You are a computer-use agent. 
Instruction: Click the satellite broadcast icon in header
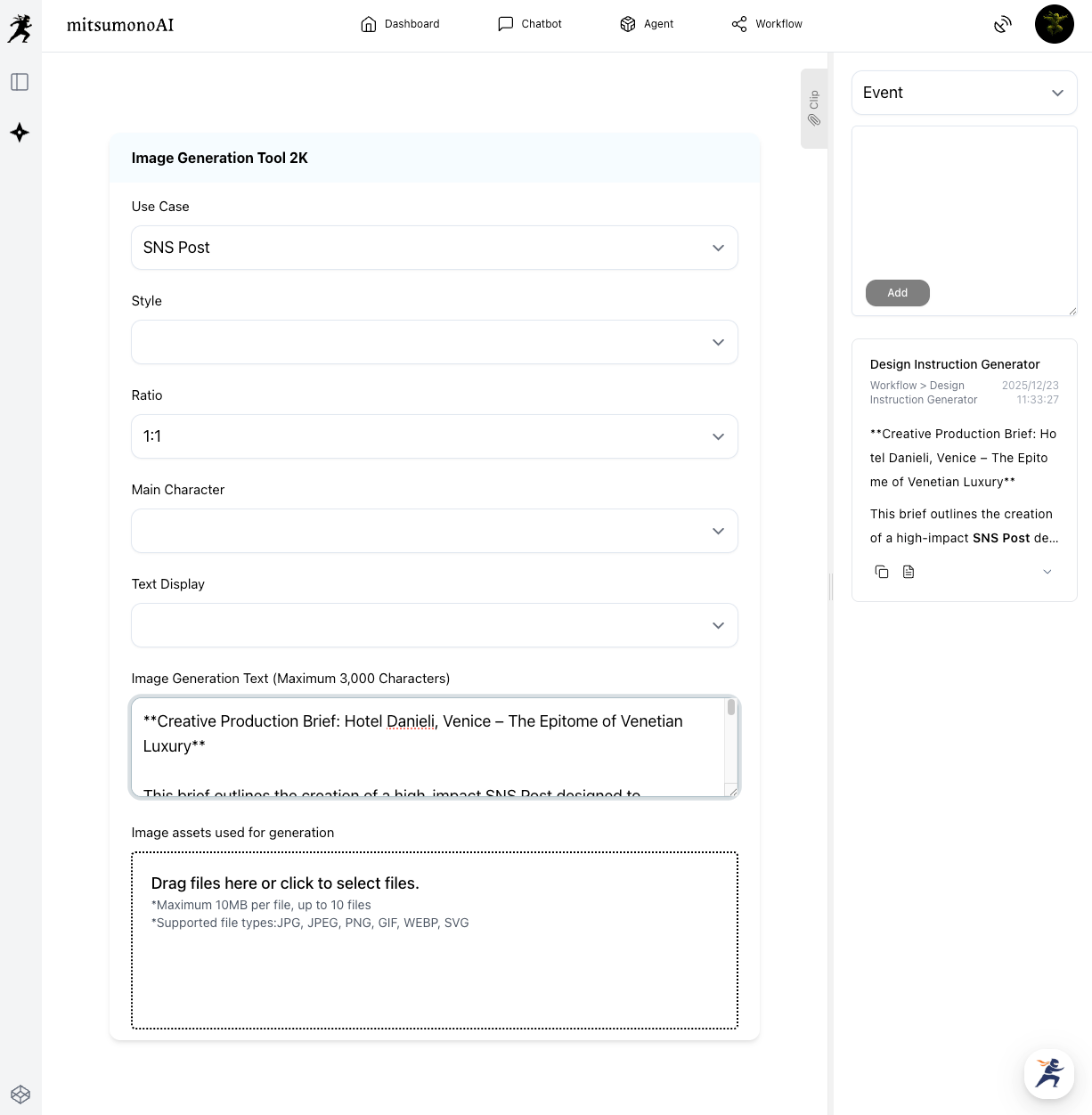tap(1003, 24)
